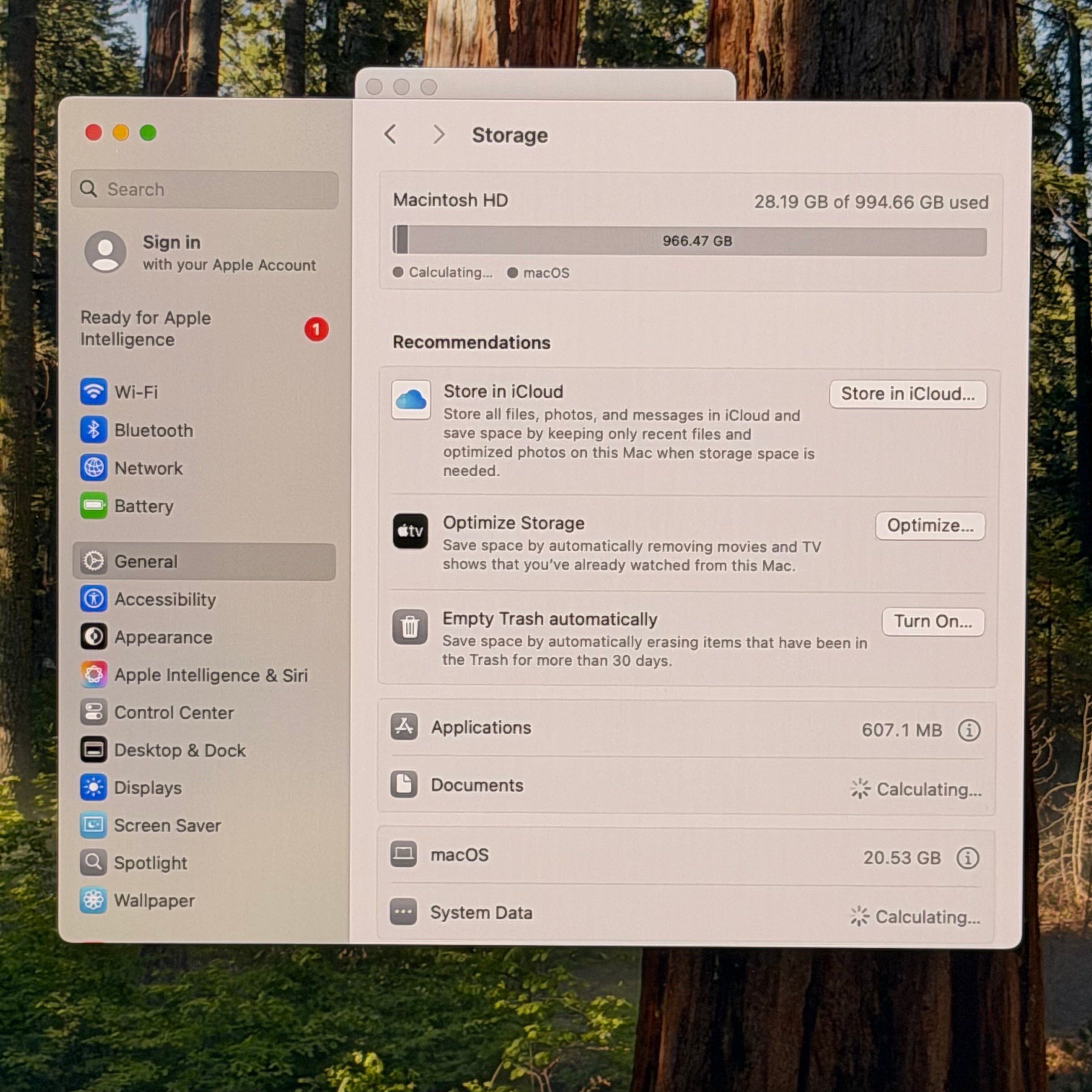
Task: Click the Store in iCloud… button
Action: point(908,394)
